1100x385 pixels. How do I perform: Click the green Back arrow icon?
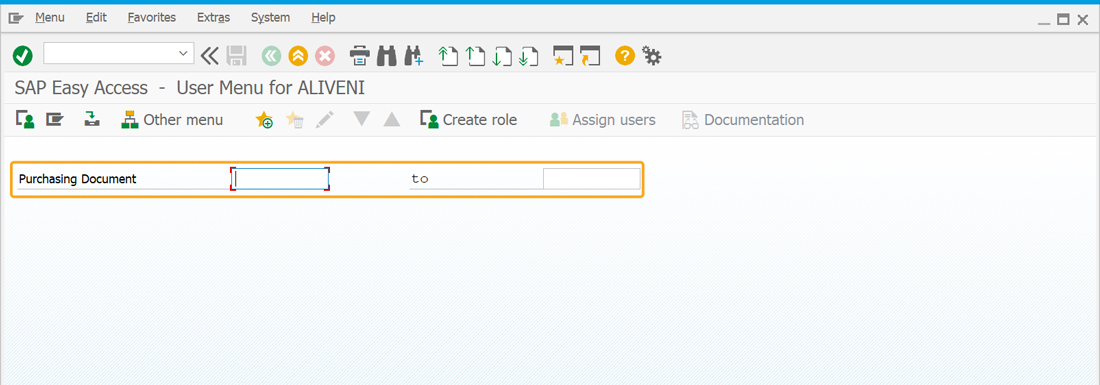tap(271, 55)
